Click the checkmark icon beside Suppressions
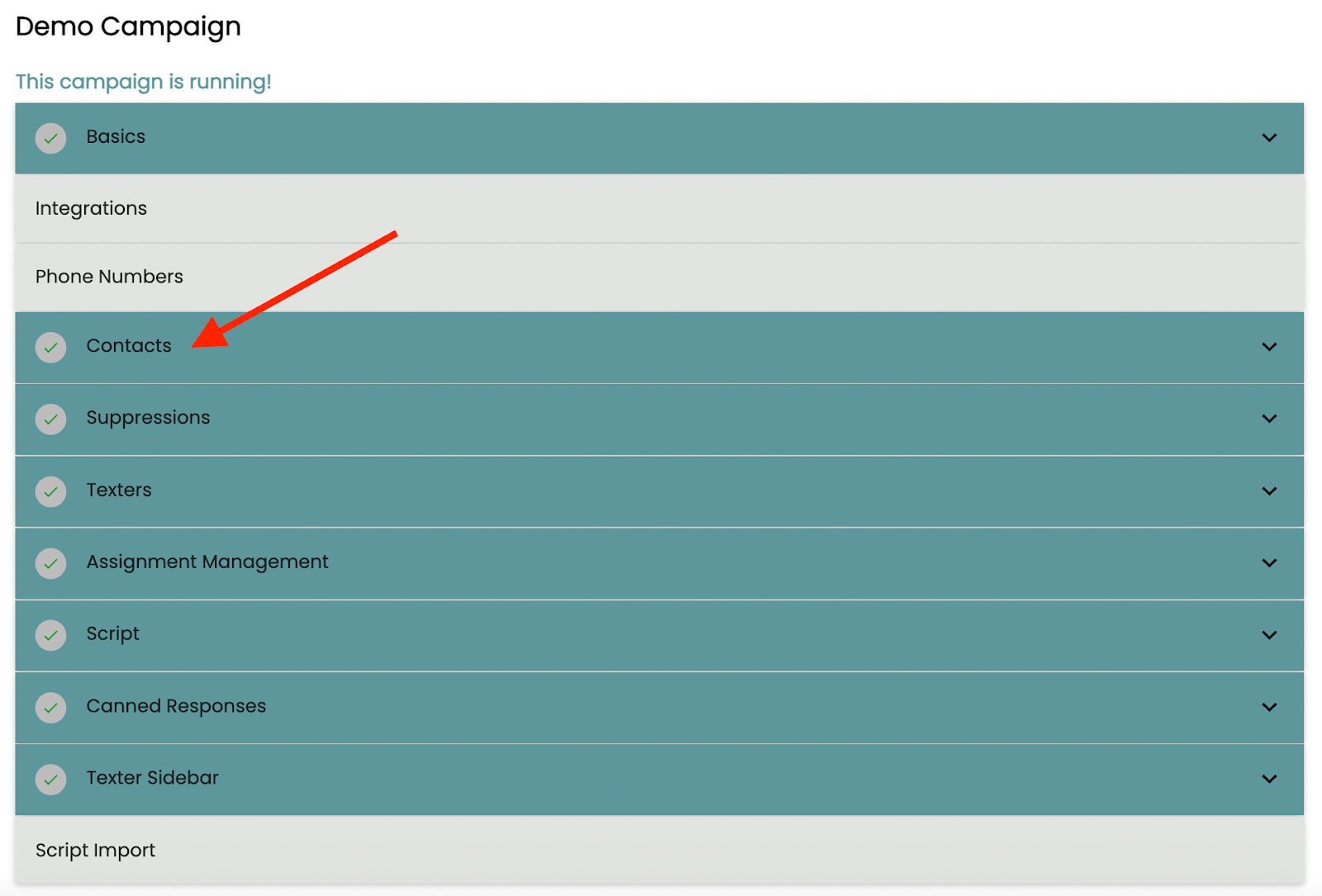1322x896 pixels. (x=50, y=420)
